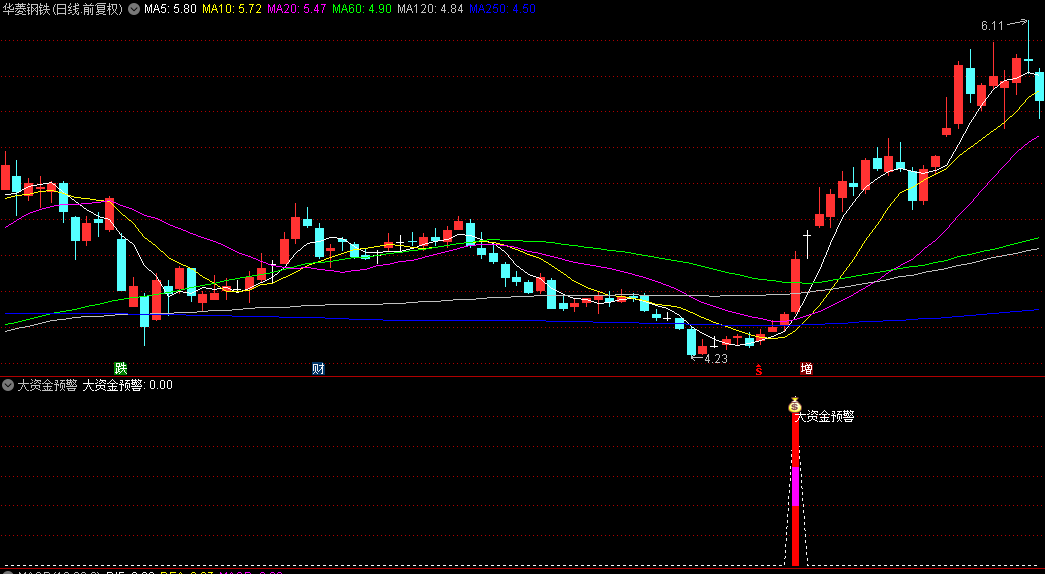Click the 4.23 low price annotation

click(x=715, y=359)
